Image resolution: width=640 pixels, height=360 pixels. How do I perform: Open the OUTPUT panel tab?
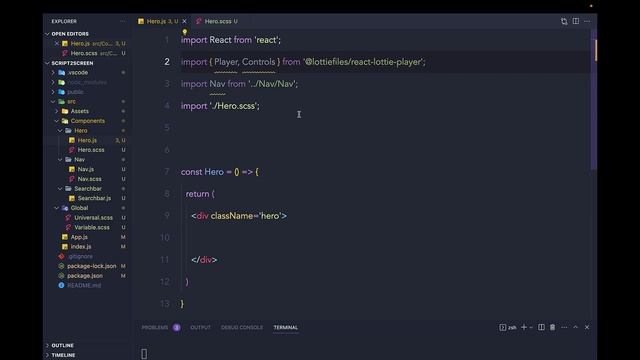200,327
